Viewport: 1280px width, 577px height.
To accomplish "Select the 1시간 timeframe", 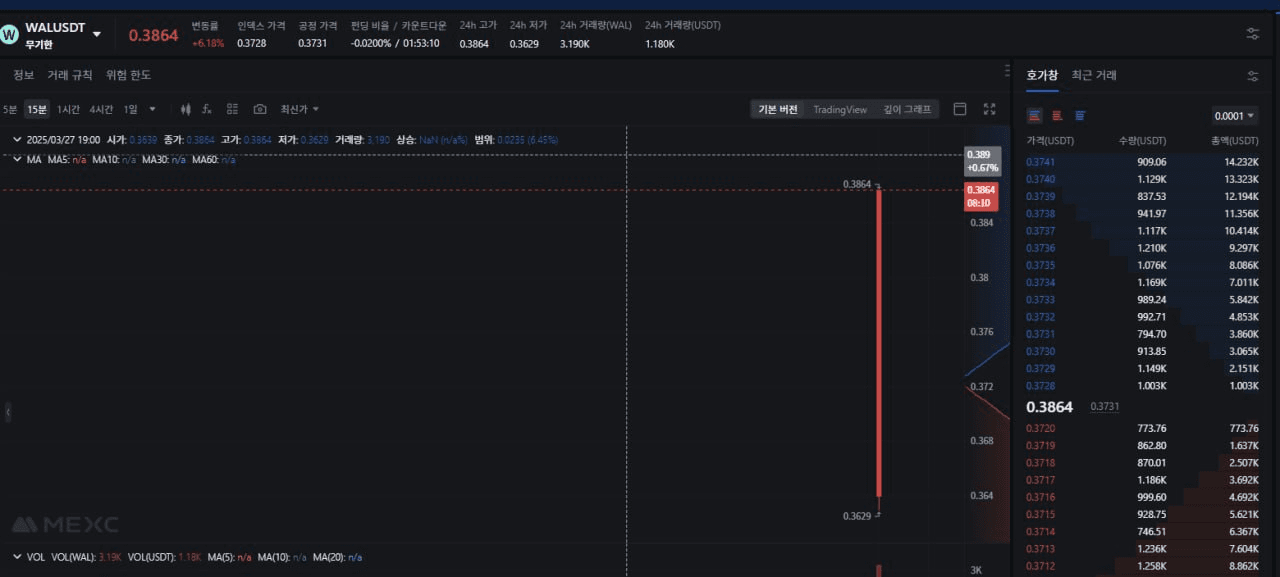I will click(x=68, y=109).
